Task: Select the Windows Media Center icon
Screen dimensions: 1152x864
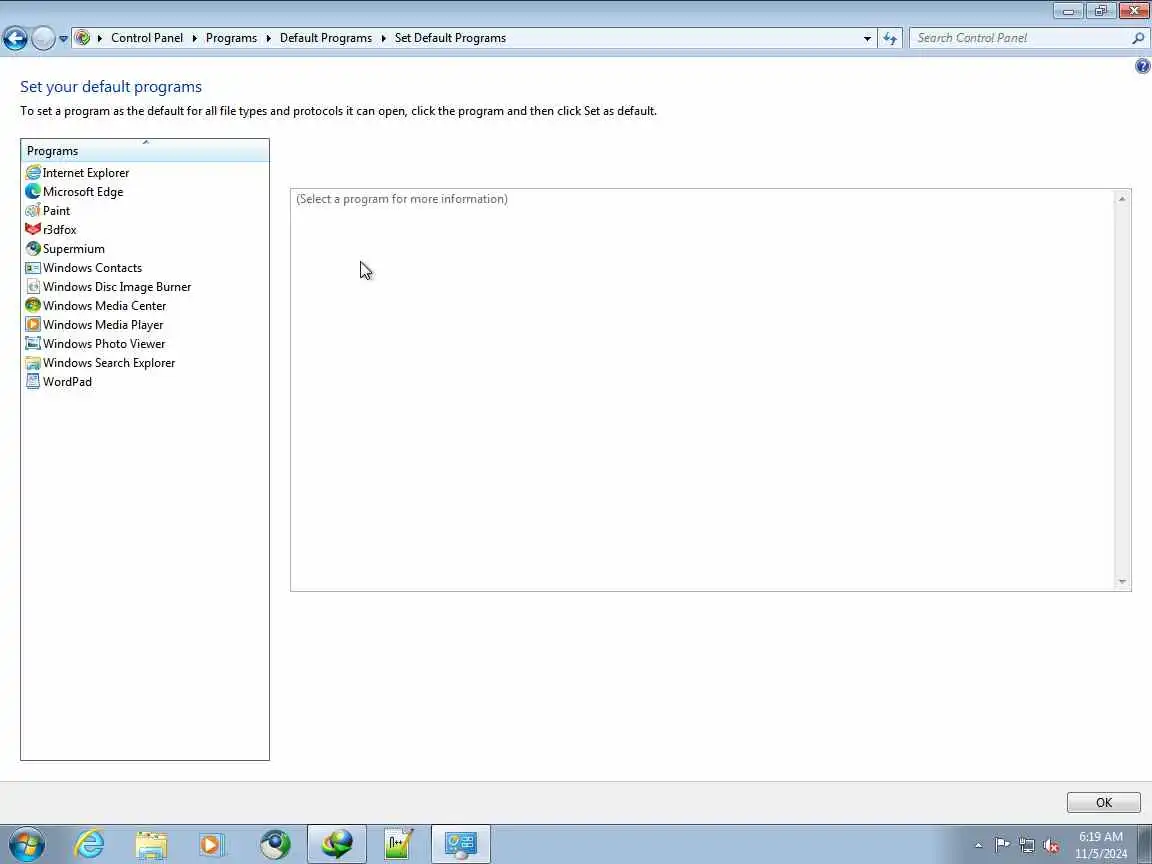Action: (33, 306)
